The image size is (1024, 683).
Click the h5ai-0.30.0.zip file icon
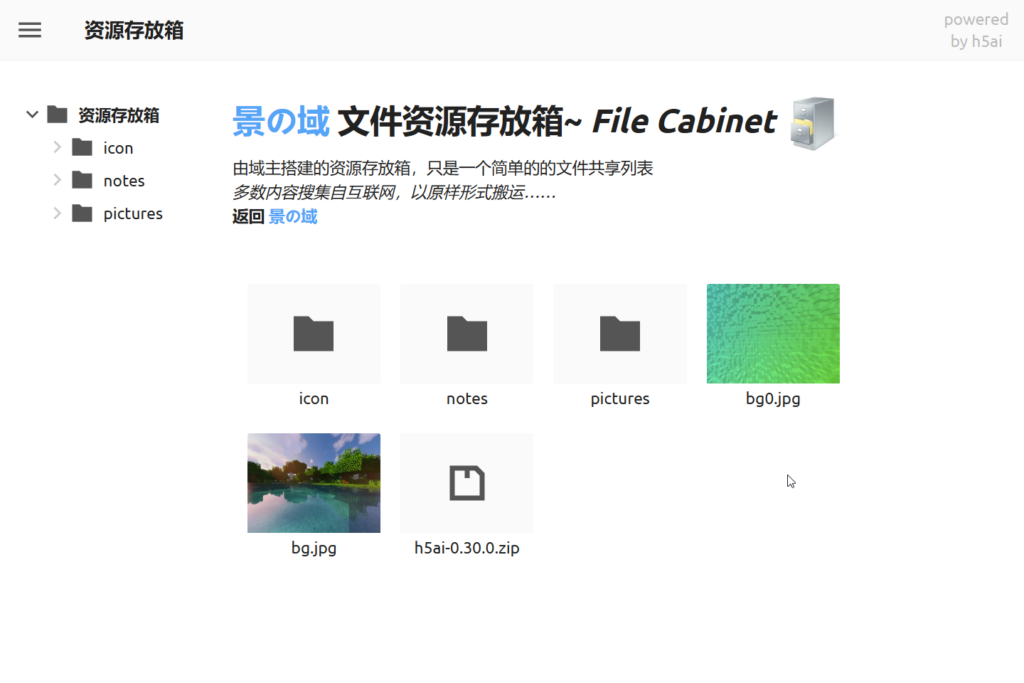pyautogui.click(x=466, y=483)
